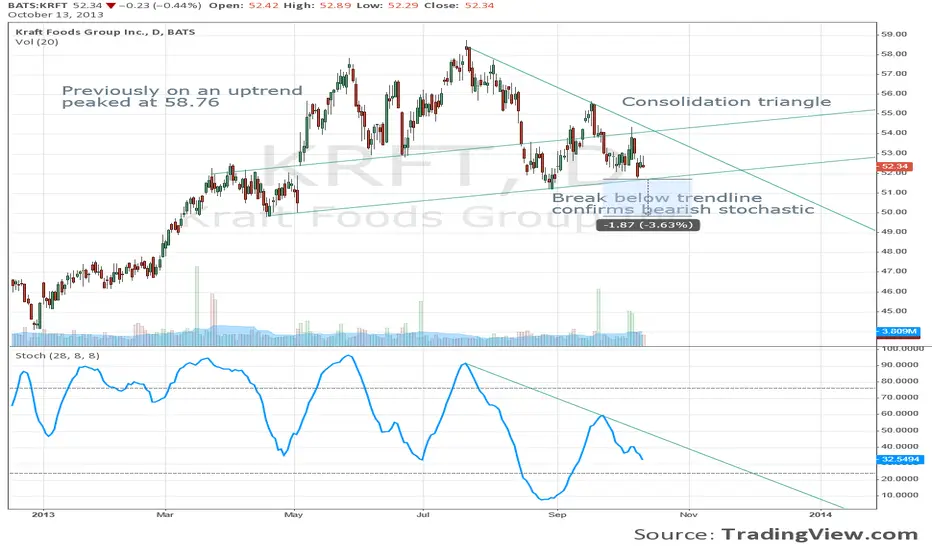Click the -1.87 (-3.63%) measurement label
Viewport: 932px width, 550px height.
pos(648,225)
